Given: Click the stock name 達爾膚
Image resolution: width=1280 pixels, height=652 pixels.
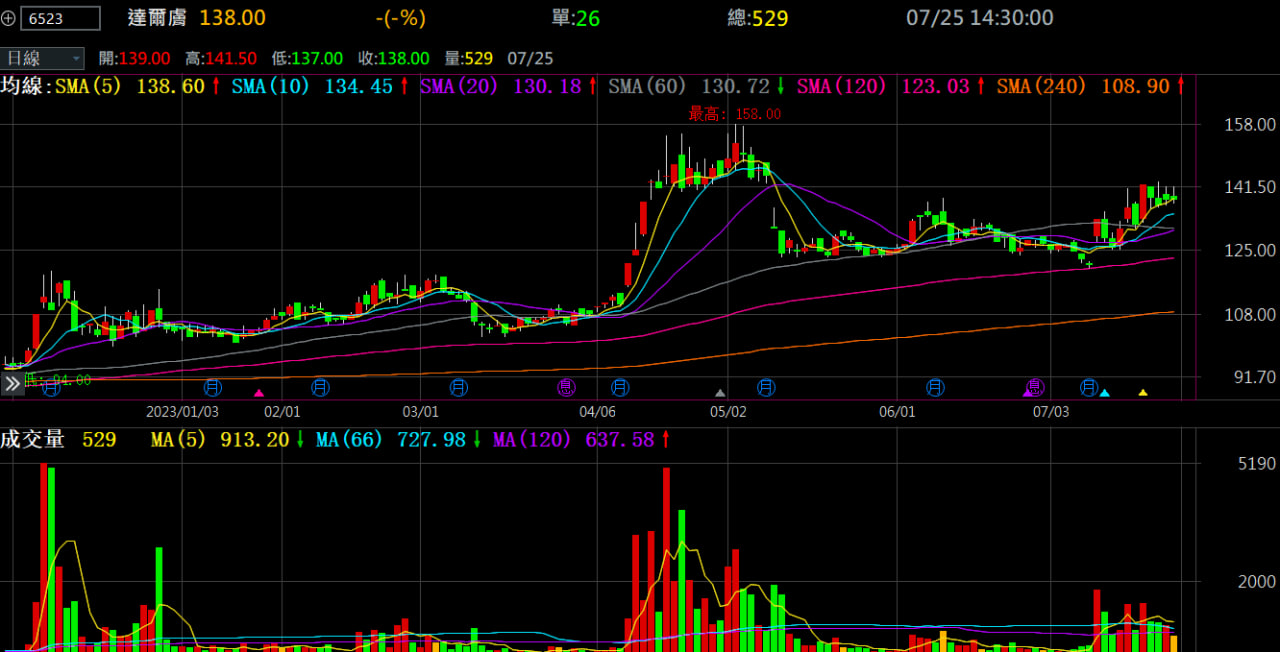Looking at the screenshot, I should (x=157, y=18).
